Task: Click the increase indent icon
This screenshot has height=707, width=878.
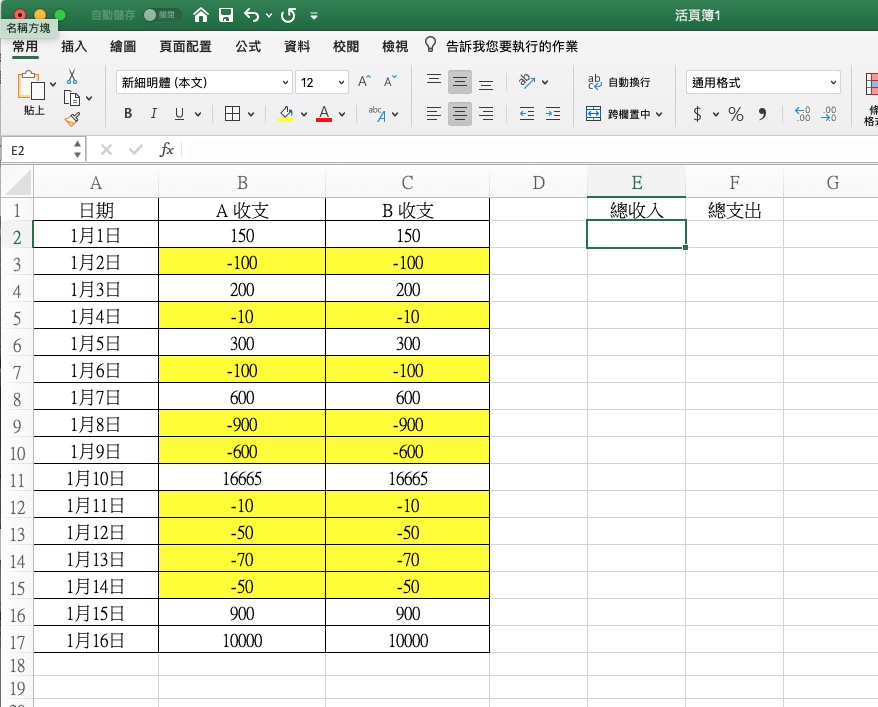Action: pos(551,114)
